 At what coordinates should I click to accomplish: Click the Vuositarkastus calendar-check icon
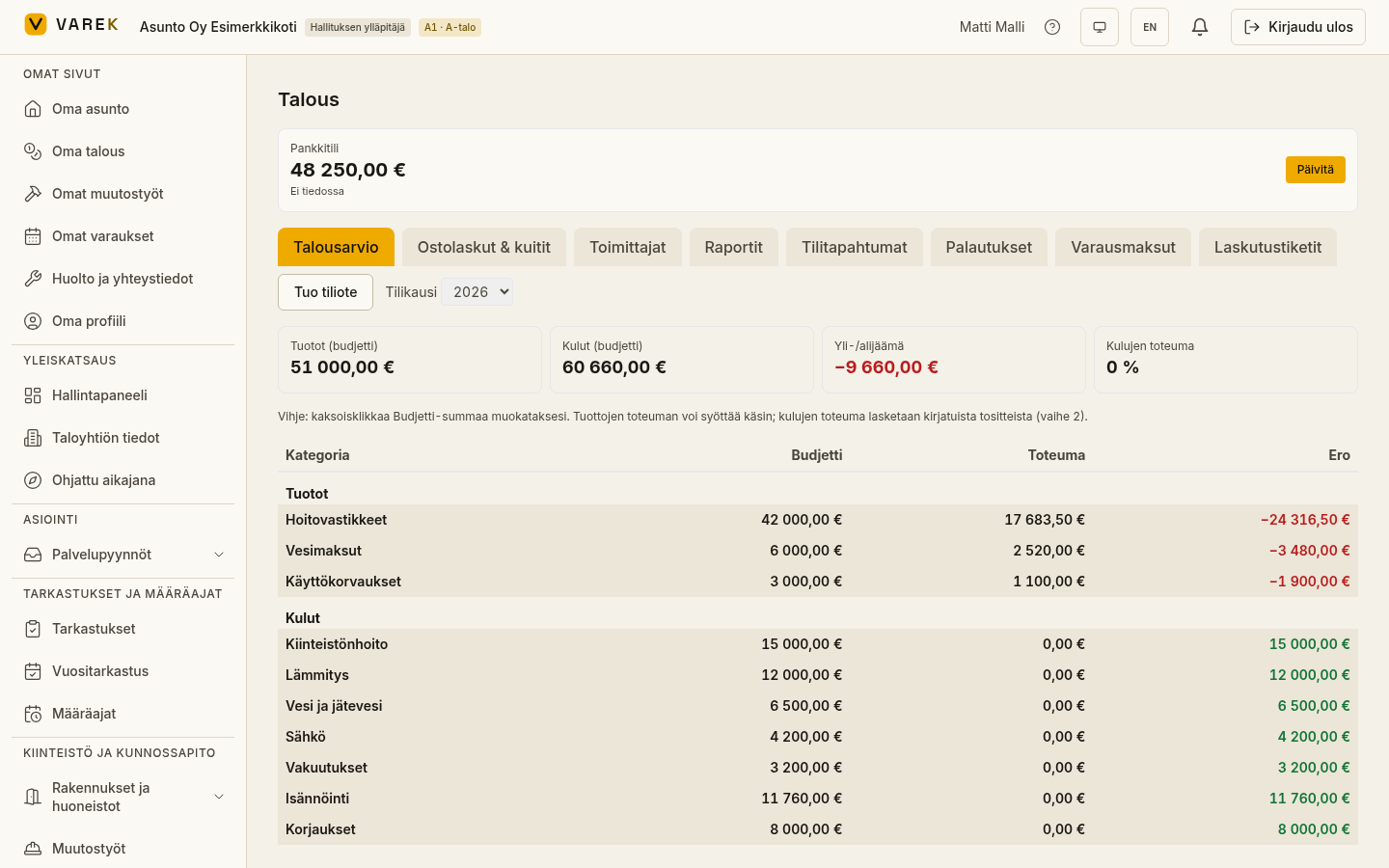(x=33, y=671)
